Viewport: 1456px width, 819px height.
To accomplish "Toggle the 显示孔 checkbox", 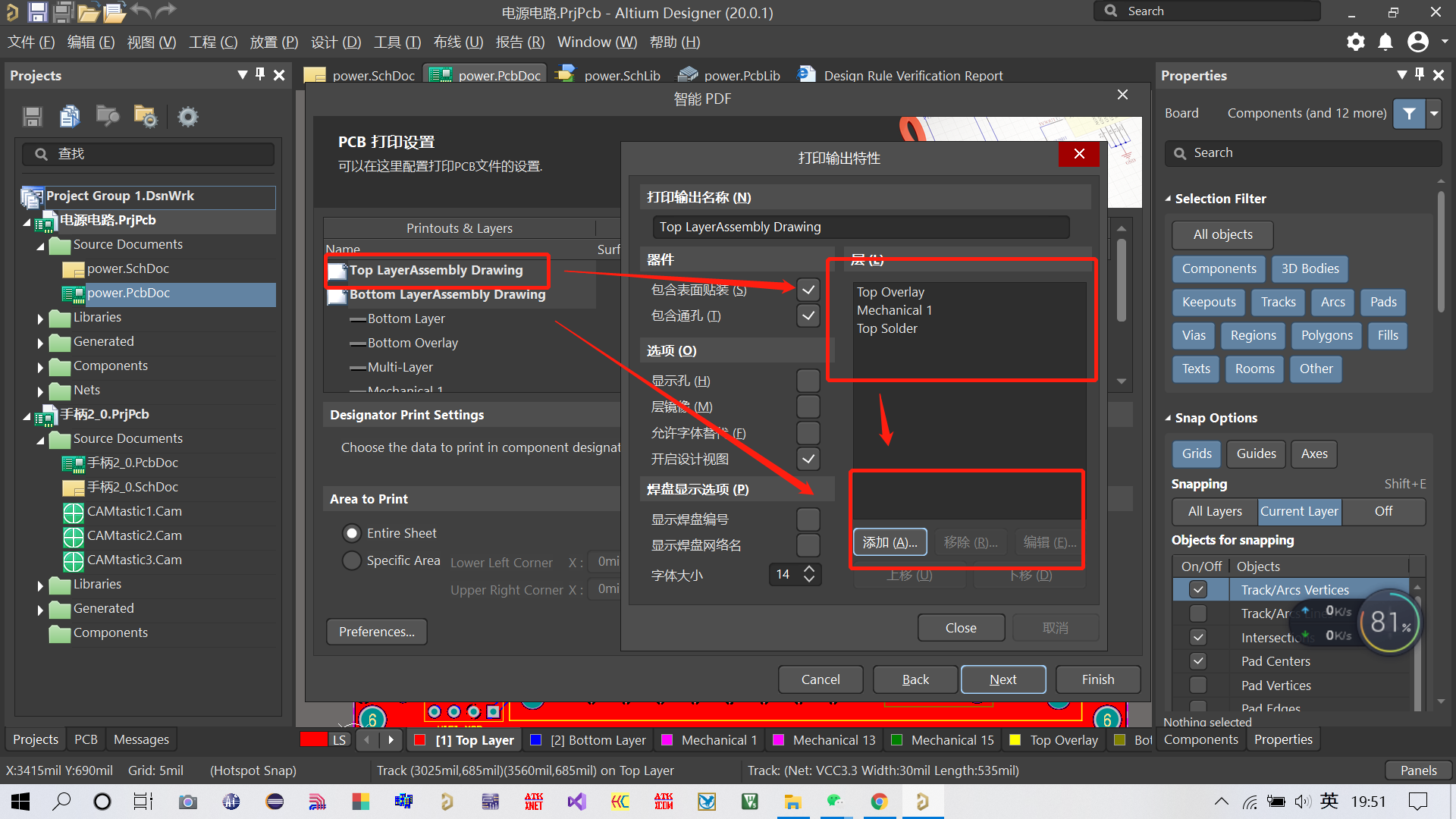I will click(808, 381).
